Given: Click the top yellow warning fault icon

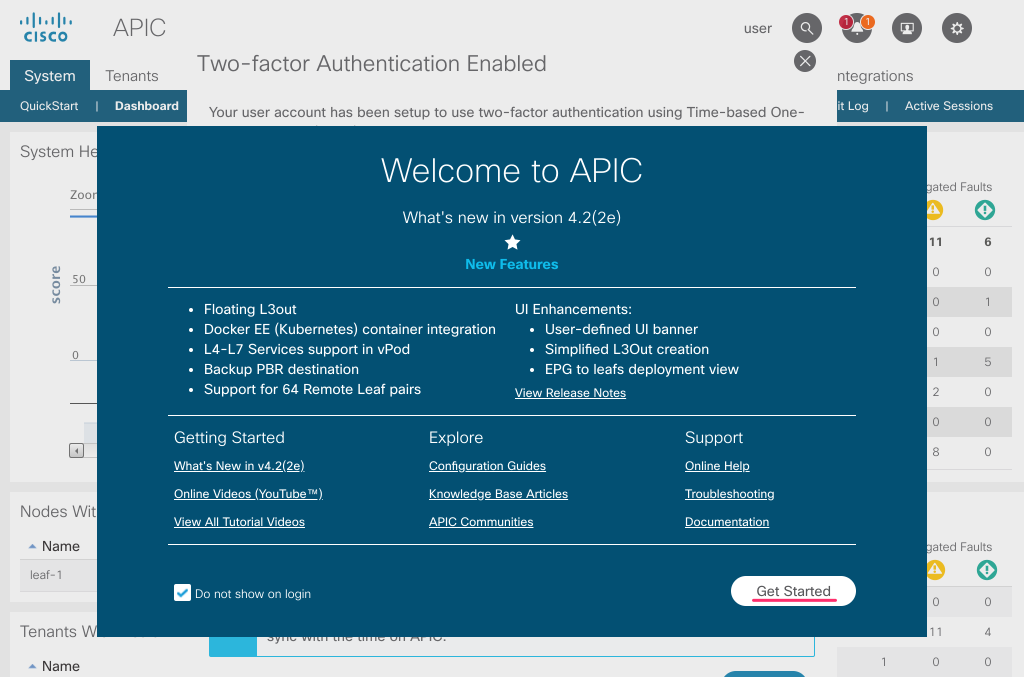Looking at the screenshot, I should tap(935, 210).
